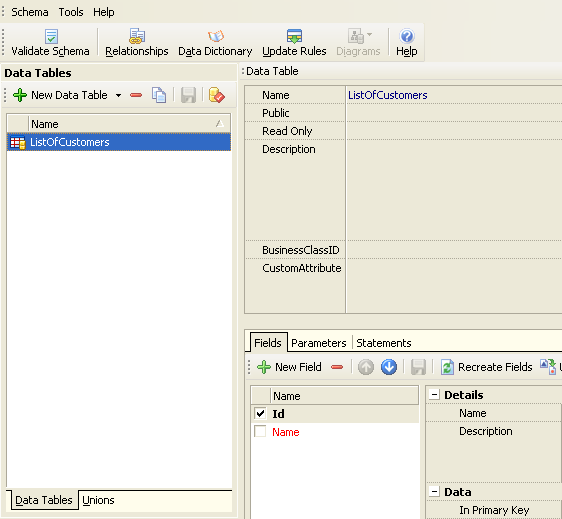Open the Help menu

104,12
